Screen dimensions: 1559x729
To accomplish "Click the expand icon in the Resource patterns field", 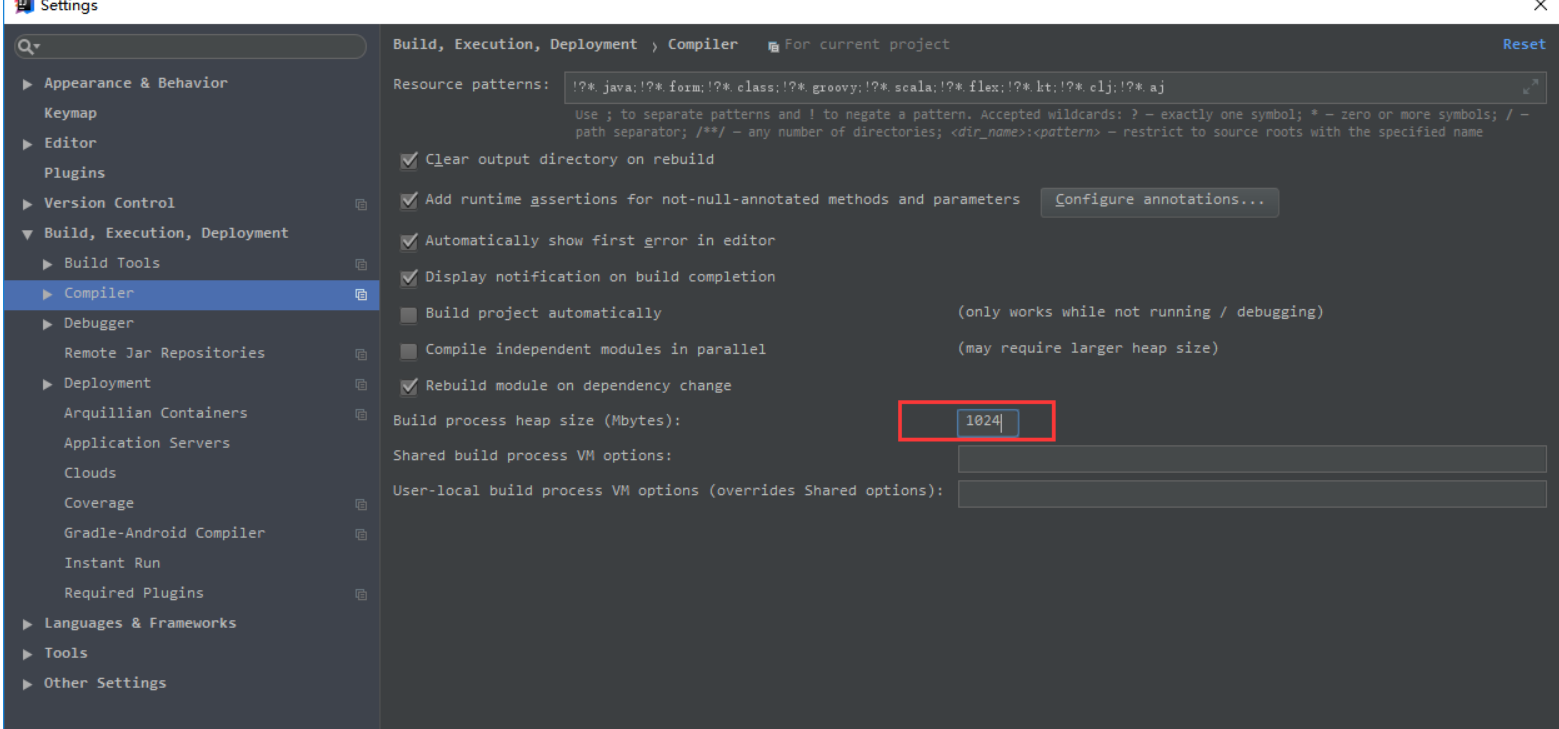I will click(x=1530, y=87).
